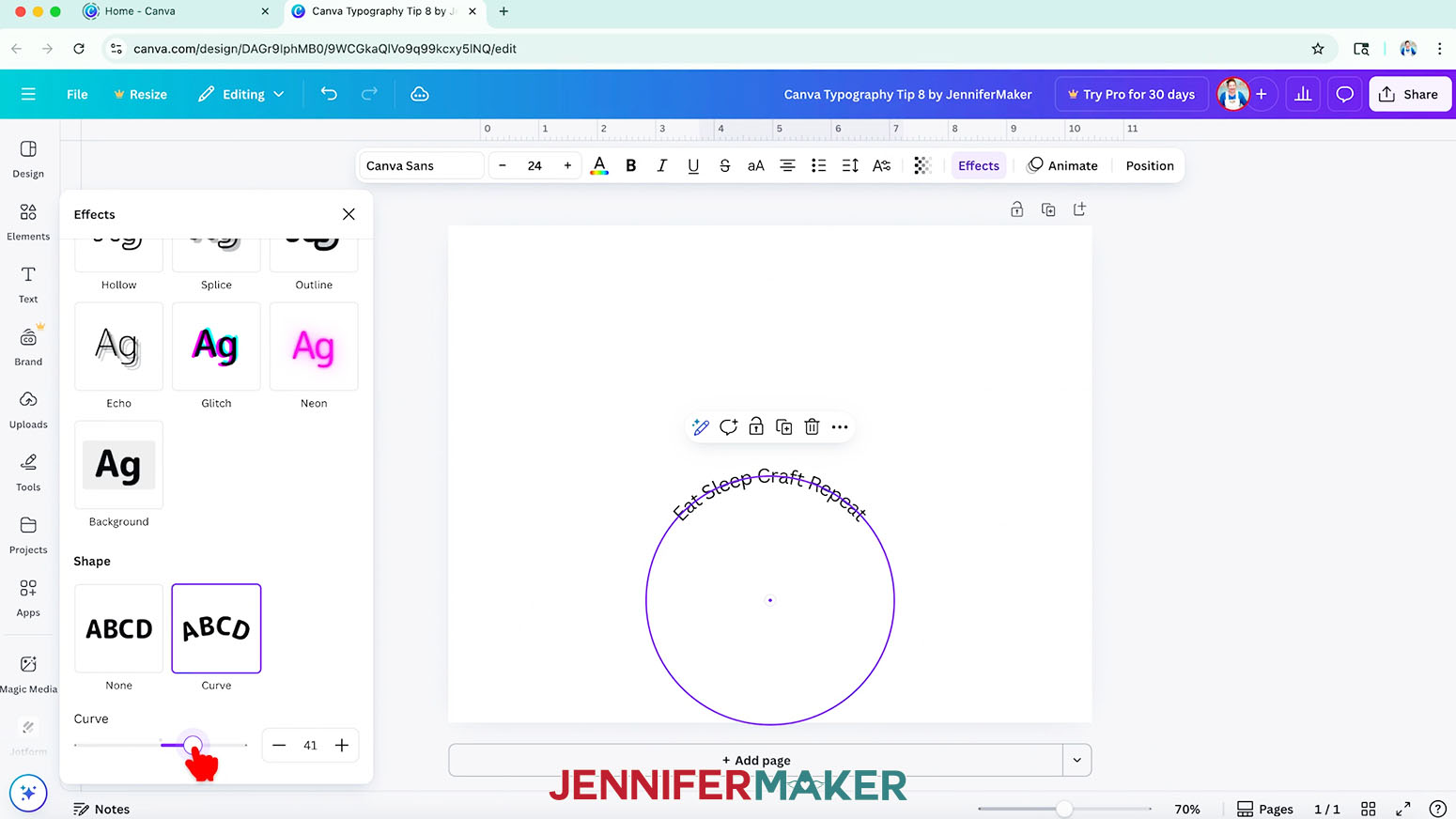This screenshot has width=1456, height=819.
Task: Open the text color picker
Action: (x=599, y=165)
